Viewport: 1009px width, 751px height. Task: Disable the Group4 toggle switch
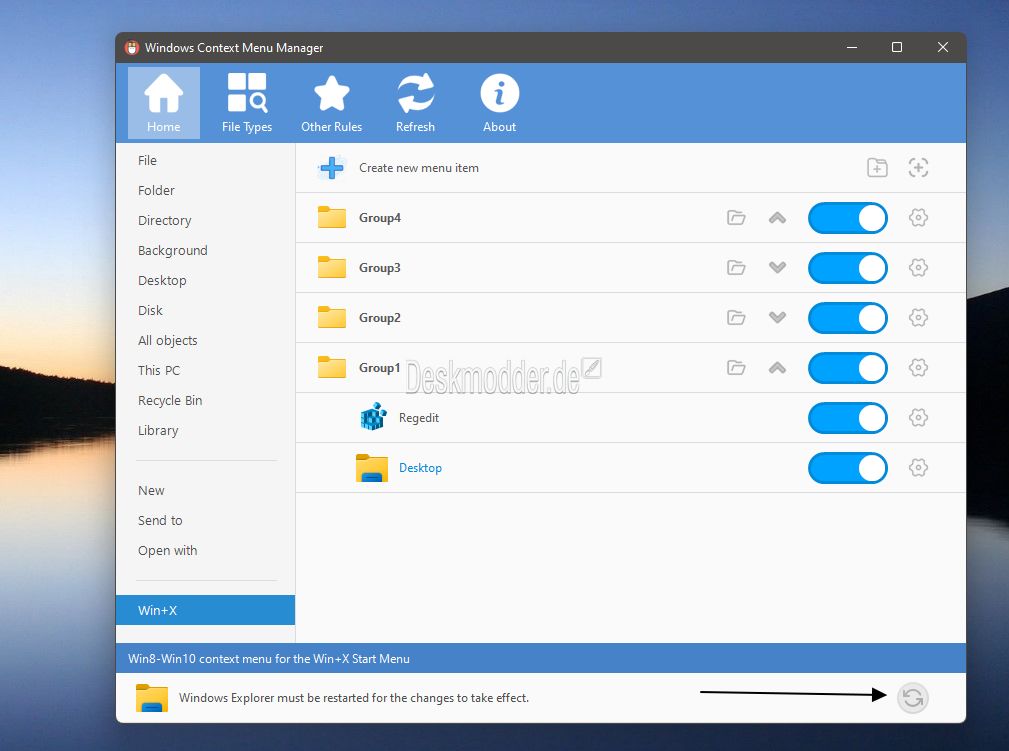[847, 218]
